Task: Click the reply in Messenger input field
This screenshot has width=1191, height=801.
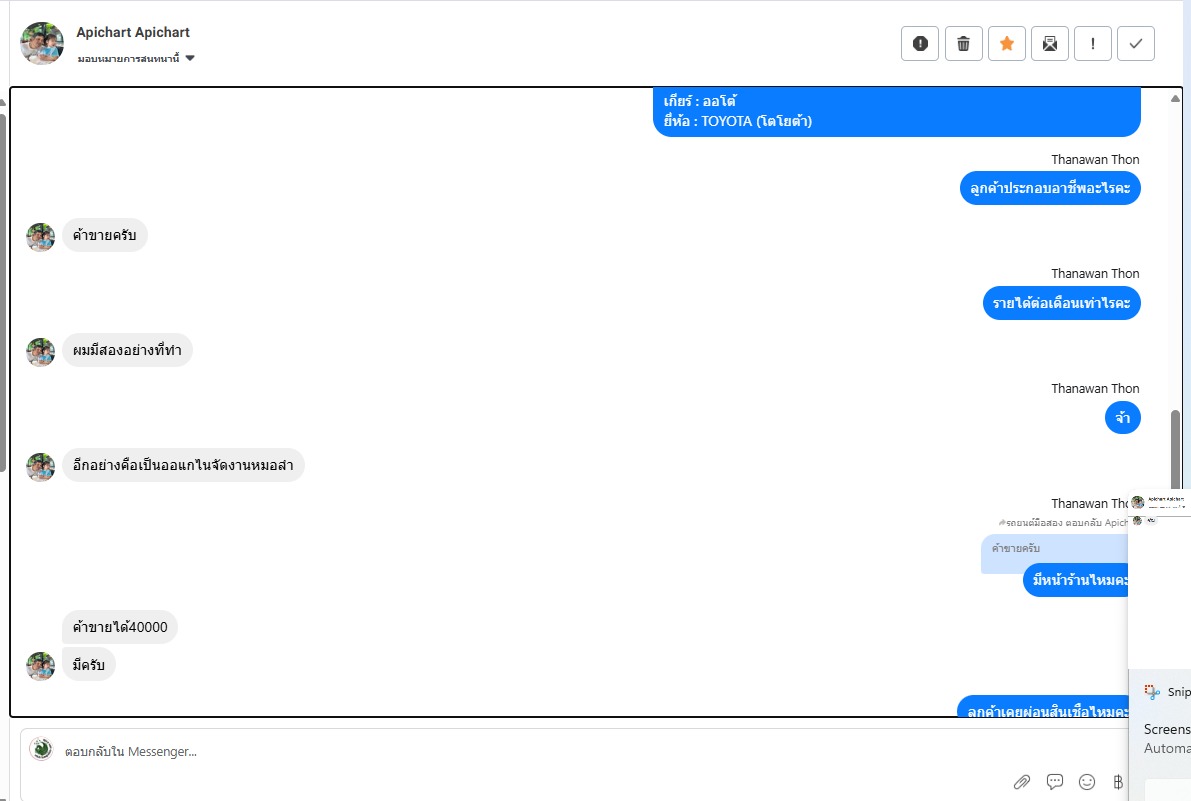Action: click(x=500, y=751)
